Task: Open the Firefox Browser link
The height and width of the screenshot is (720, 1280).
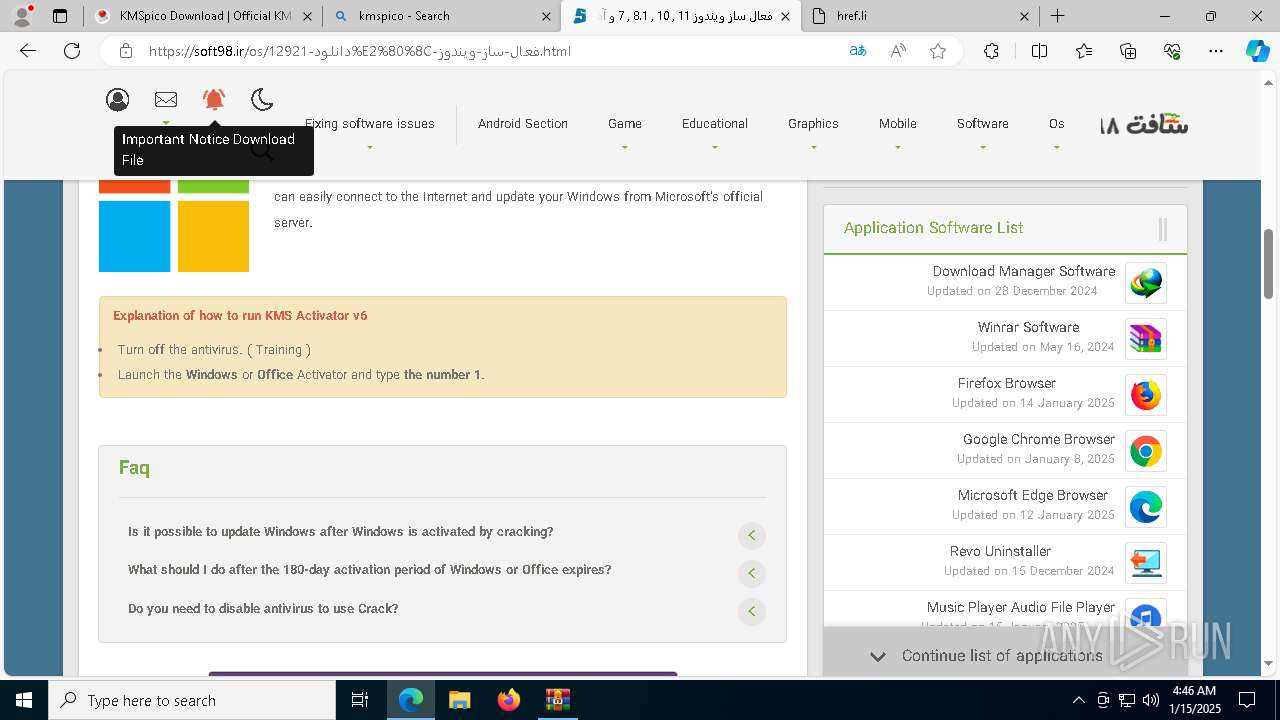Action: [1007, 383]
